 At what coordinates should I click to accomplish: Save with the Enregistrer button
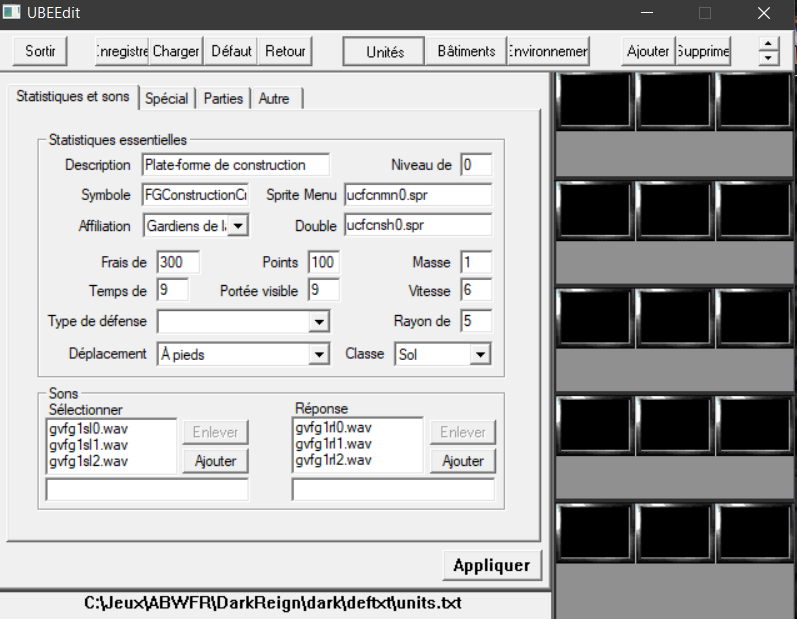[122, 51]
